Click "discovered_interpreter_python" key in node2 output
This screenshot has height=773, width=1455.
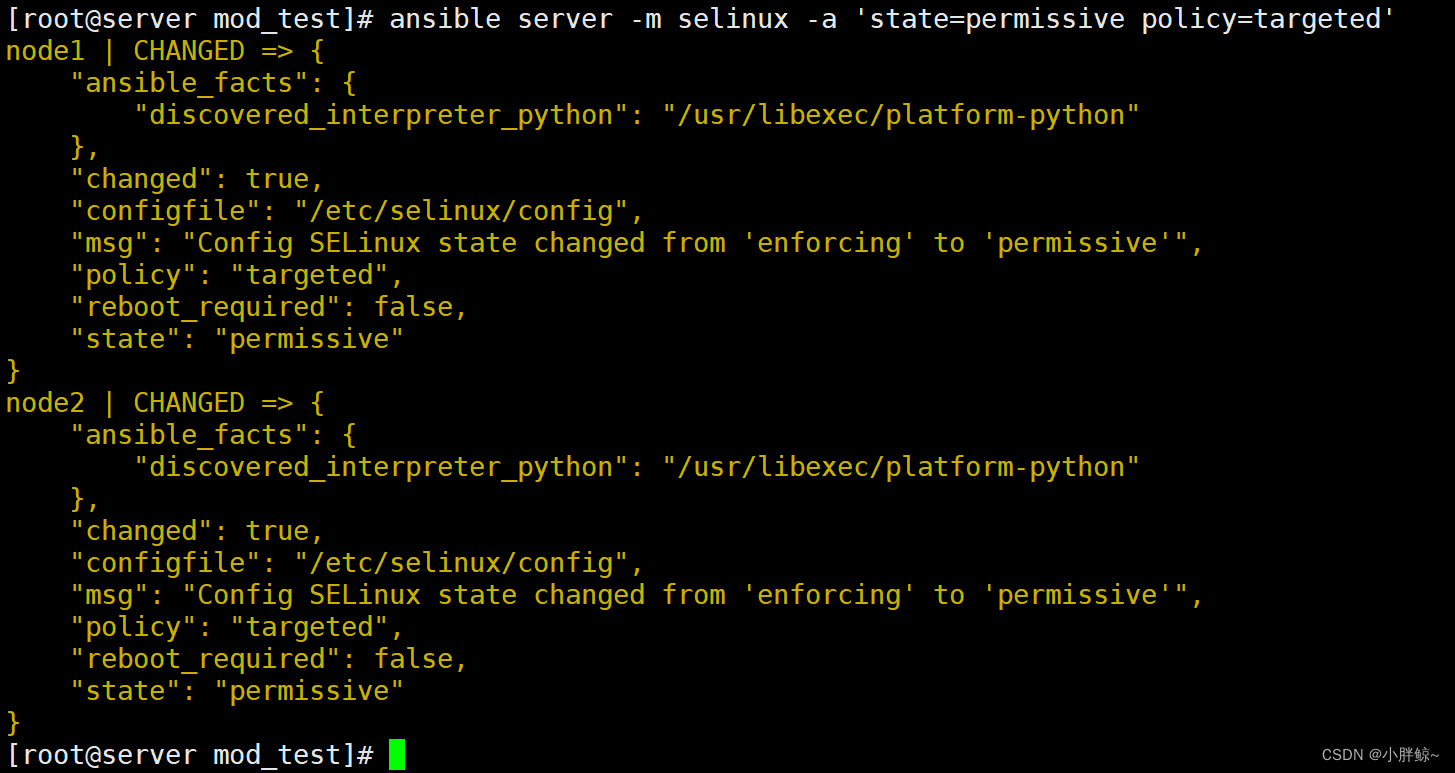[381, 467]
